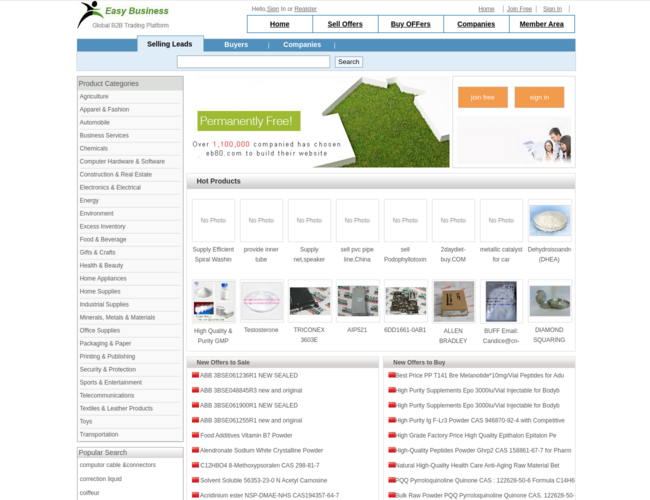Focus the search keyword input field
Screen dimensions: 650x500
tap(253, 62)
